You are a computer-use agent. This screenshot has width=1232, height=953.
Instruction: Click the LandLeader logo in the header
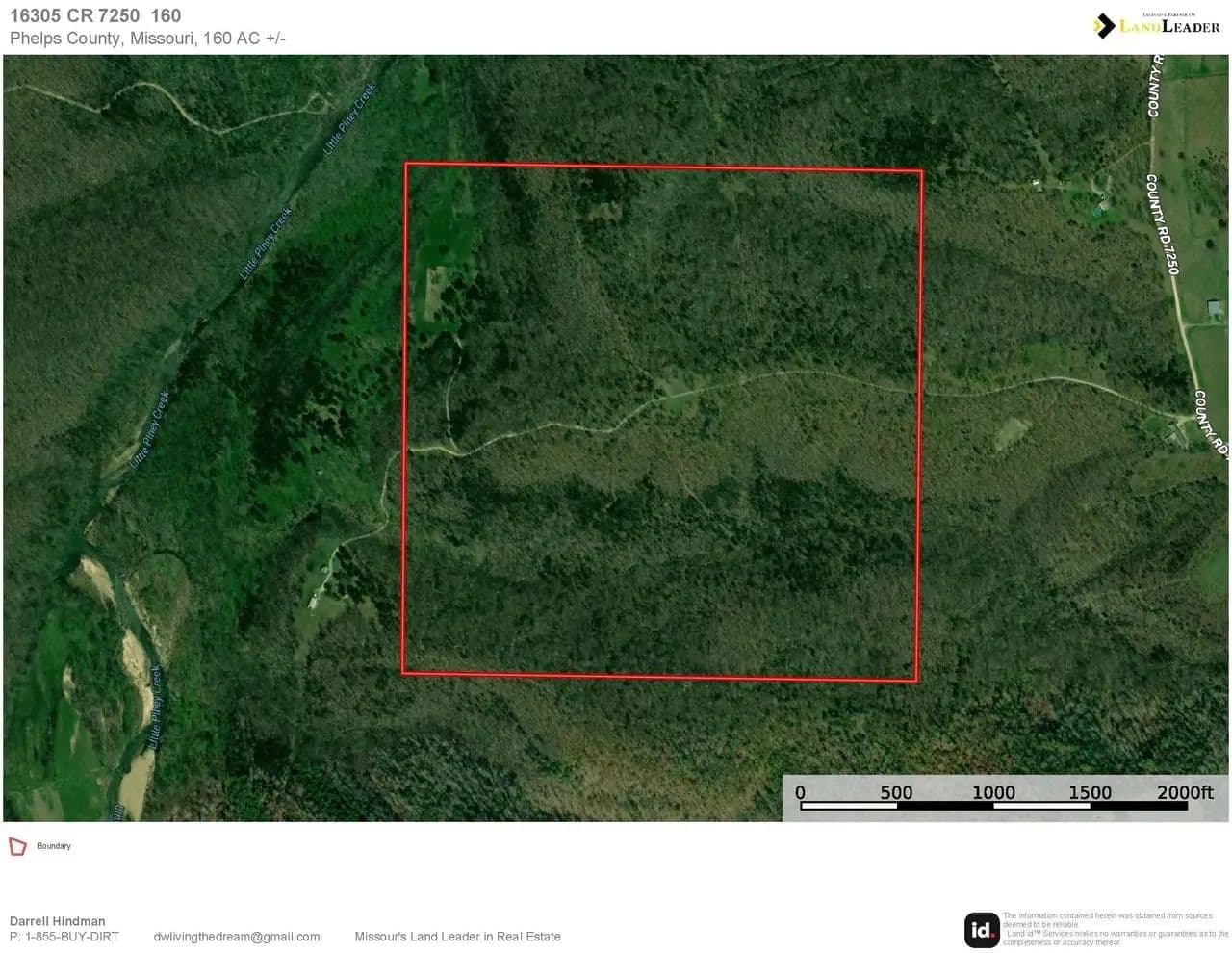coord(1157,25)
